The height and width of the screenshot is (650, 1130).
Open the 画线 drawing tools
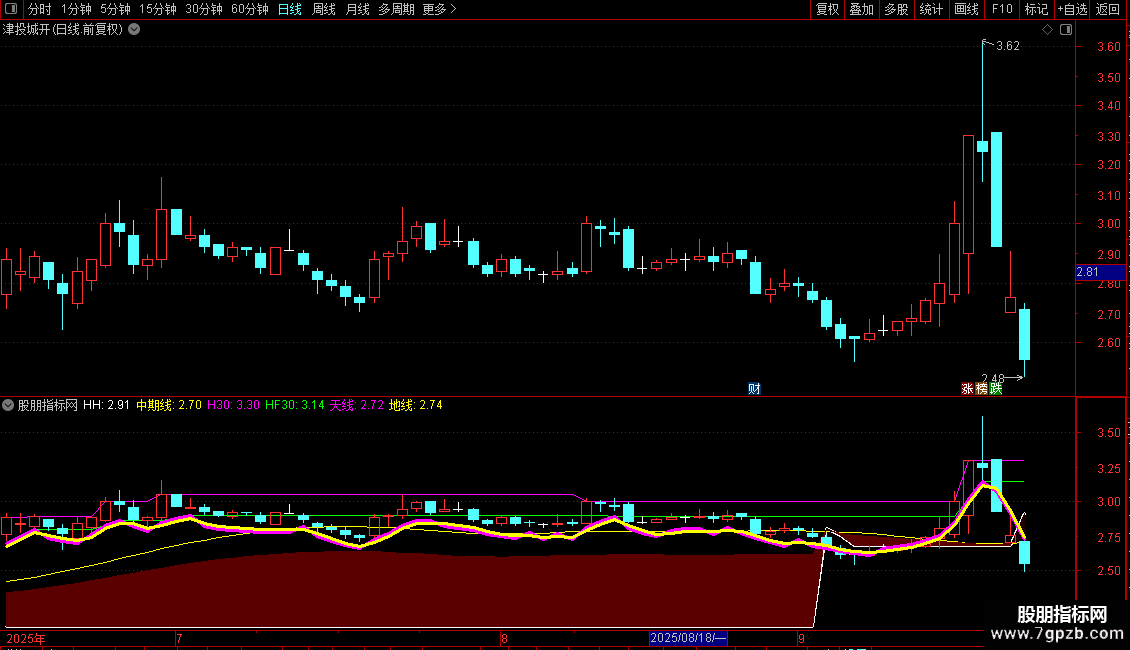966,9
